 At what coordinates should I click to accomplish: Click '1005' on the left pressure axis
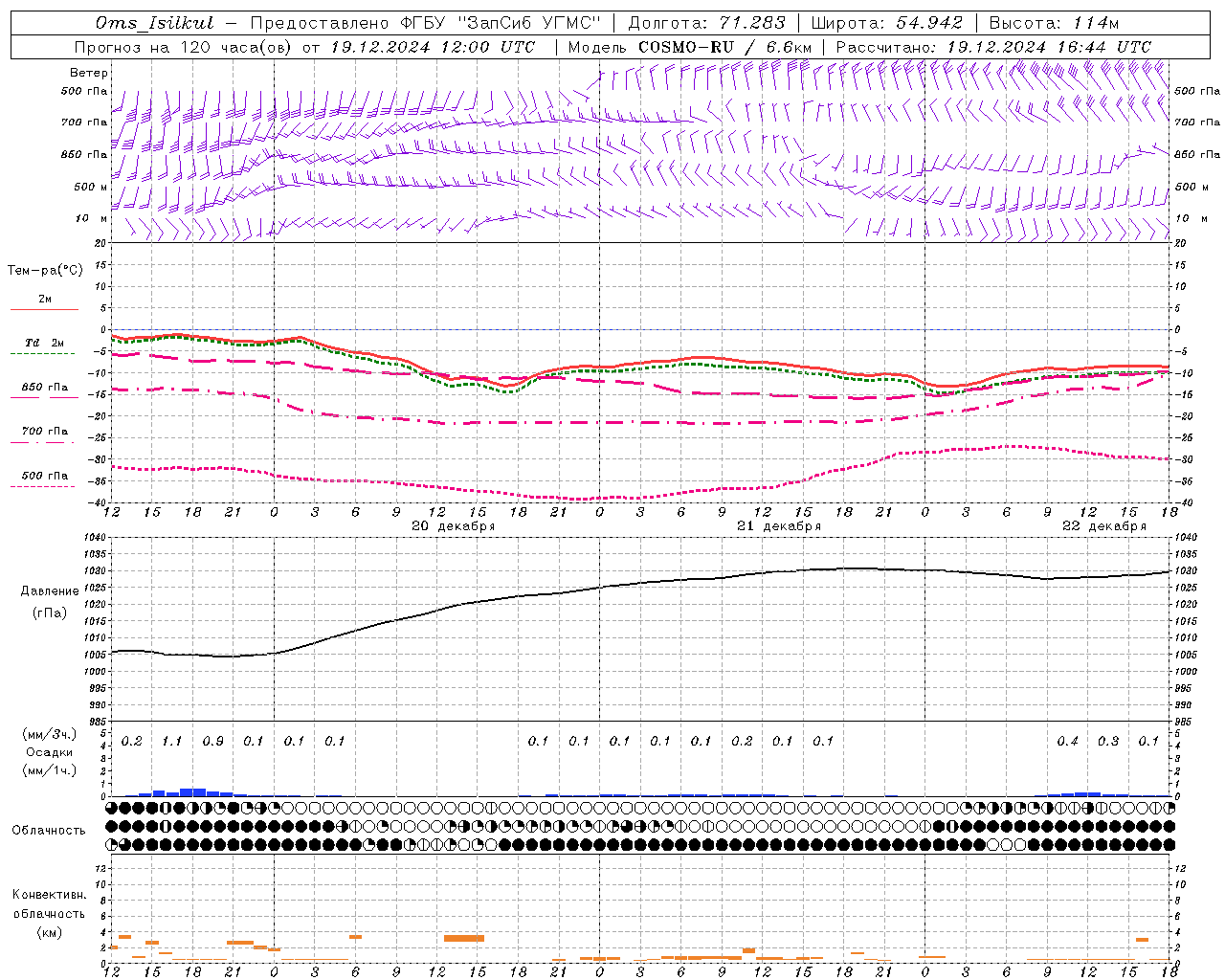(x=98, y=656)
